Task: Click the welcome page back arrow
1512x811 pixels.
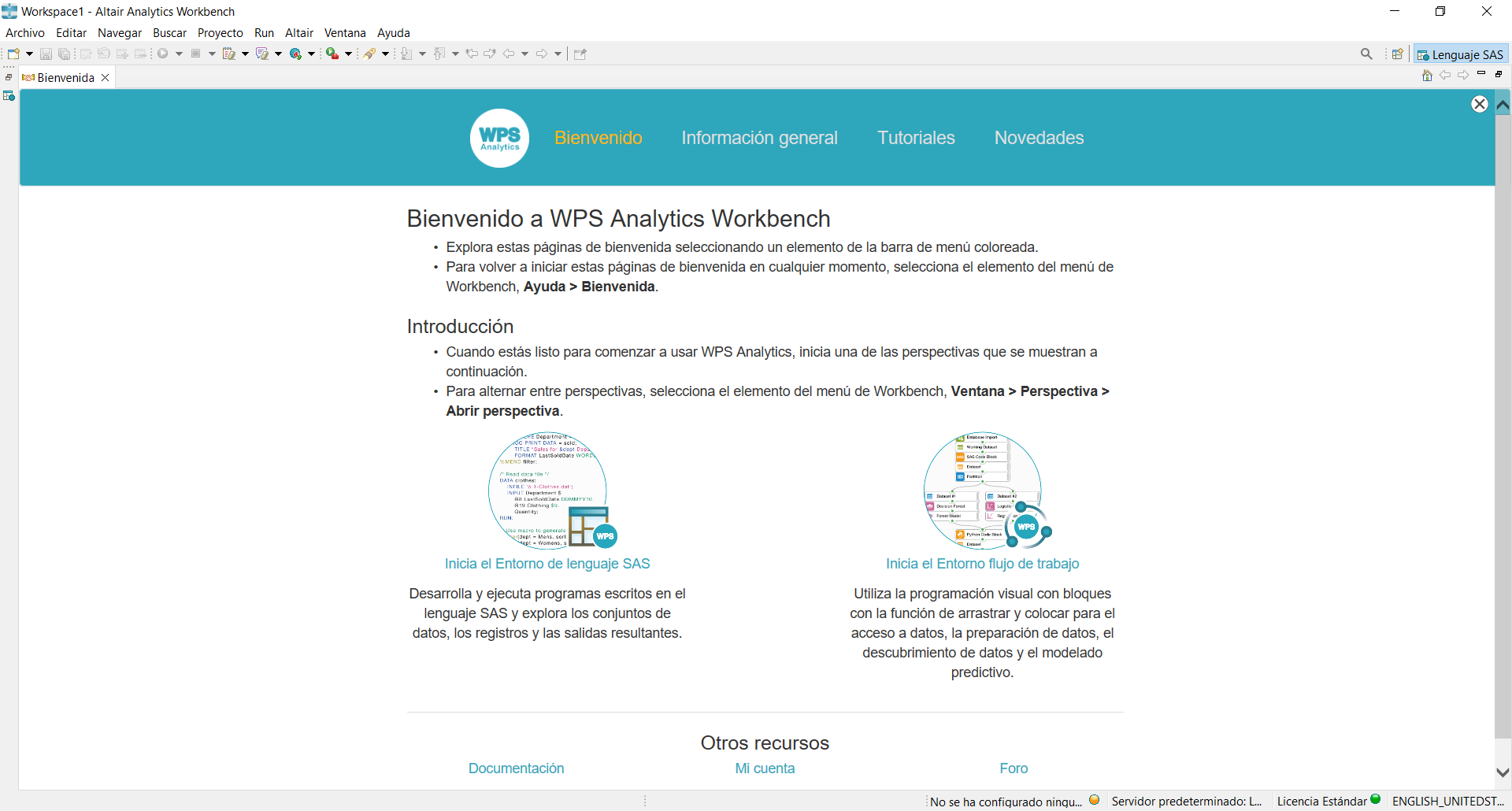Action: [x=1445, y=75]
